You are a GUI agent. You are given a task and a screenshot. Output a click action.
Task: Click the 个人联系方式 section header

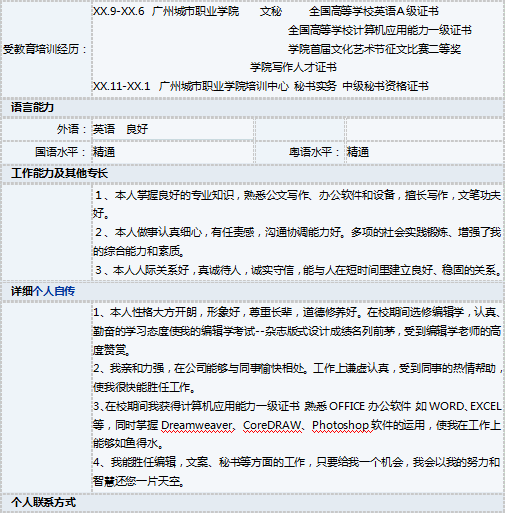[x=43, y=502]
